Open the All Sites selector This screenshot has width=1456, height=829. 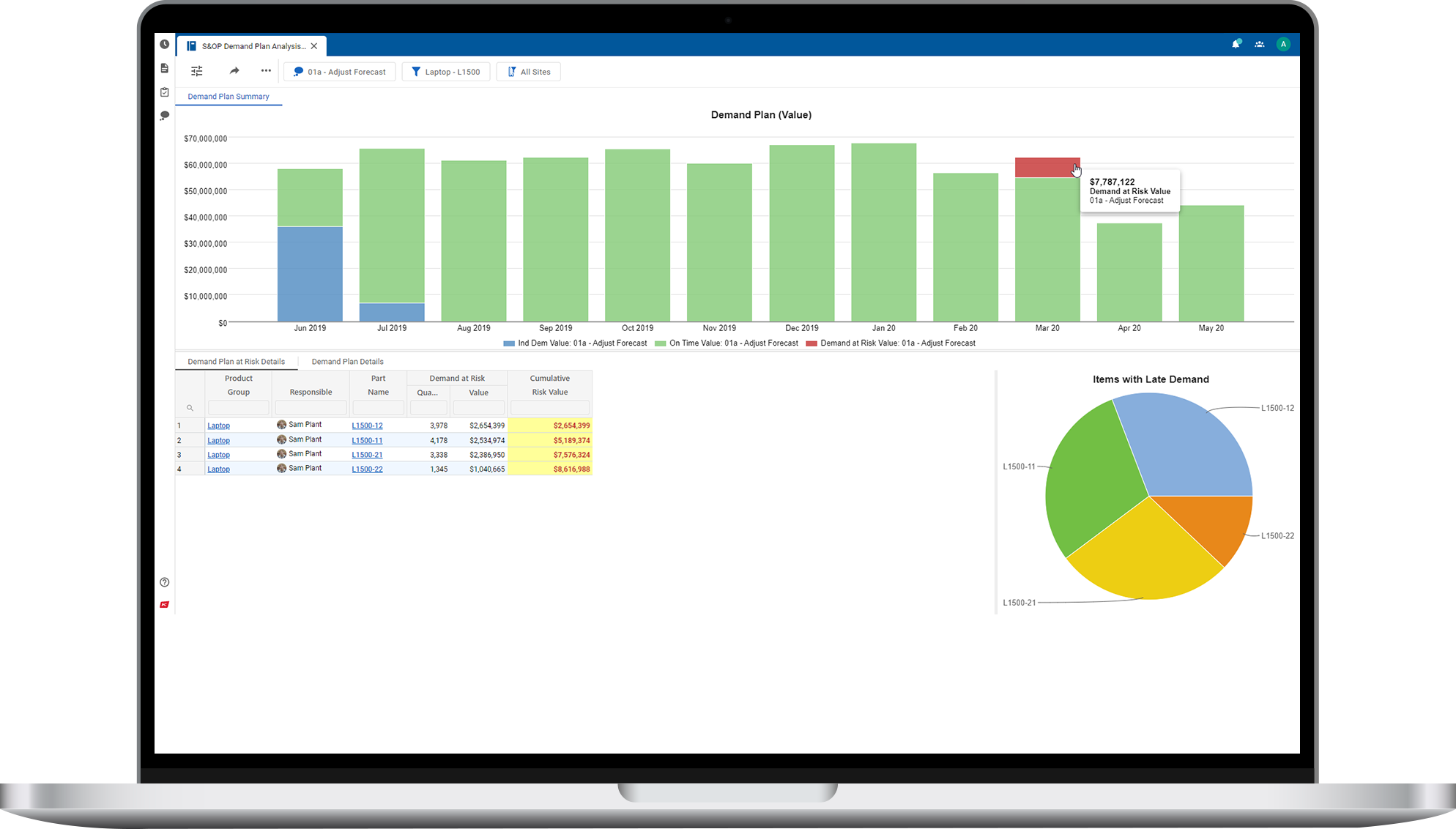click(x=528, y=71)
